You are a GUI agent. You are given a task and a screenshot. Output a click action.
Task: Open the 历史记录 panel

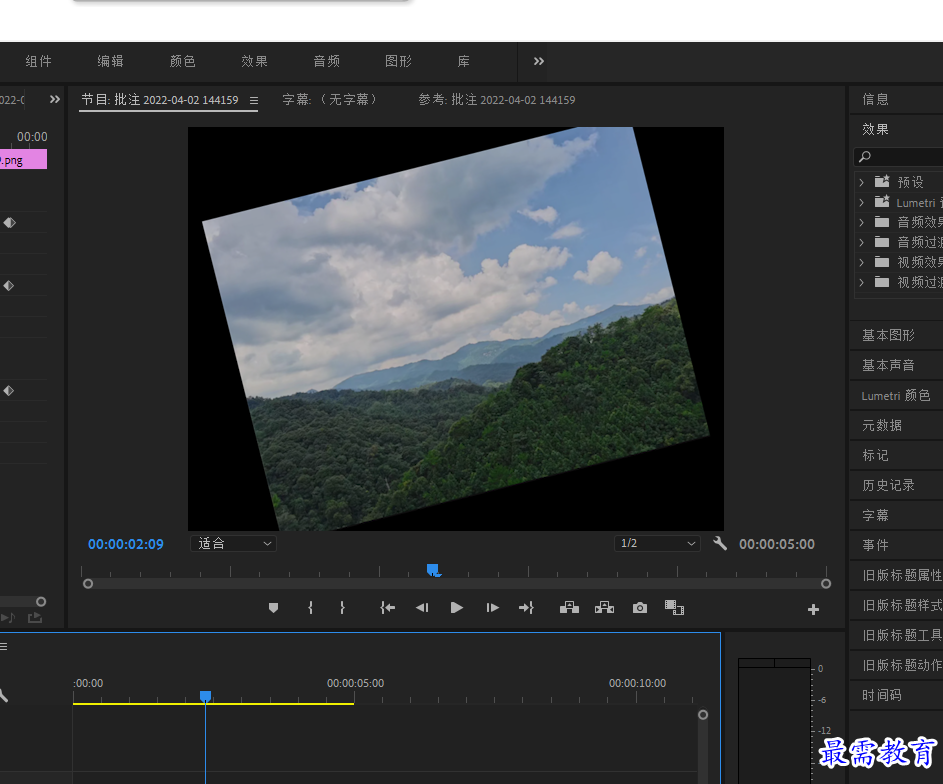coord(888,485)
